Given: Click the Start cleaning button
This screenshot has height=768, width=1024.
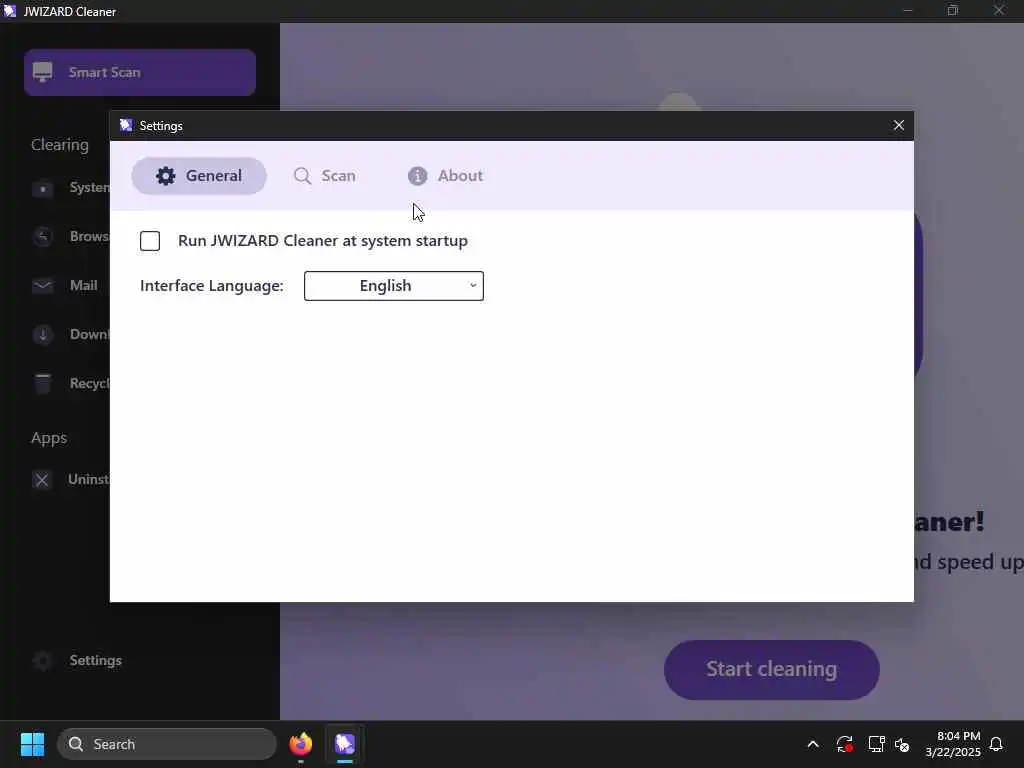Looking at the screenshot, I should tap(771, 669).
